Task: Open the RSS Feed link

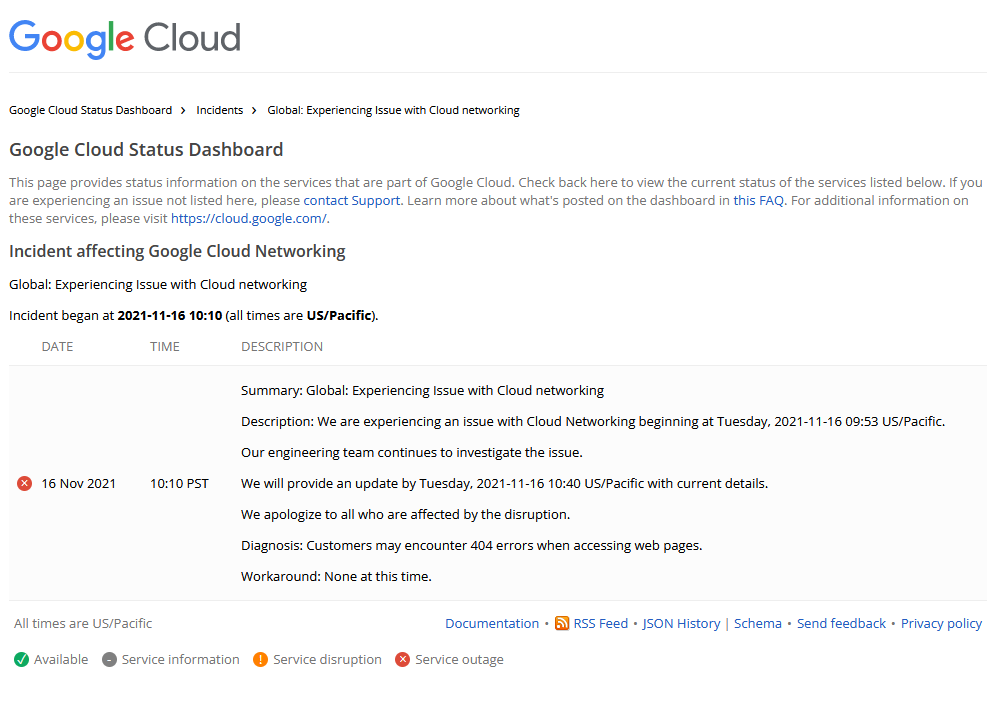Action: pos(601,624)
